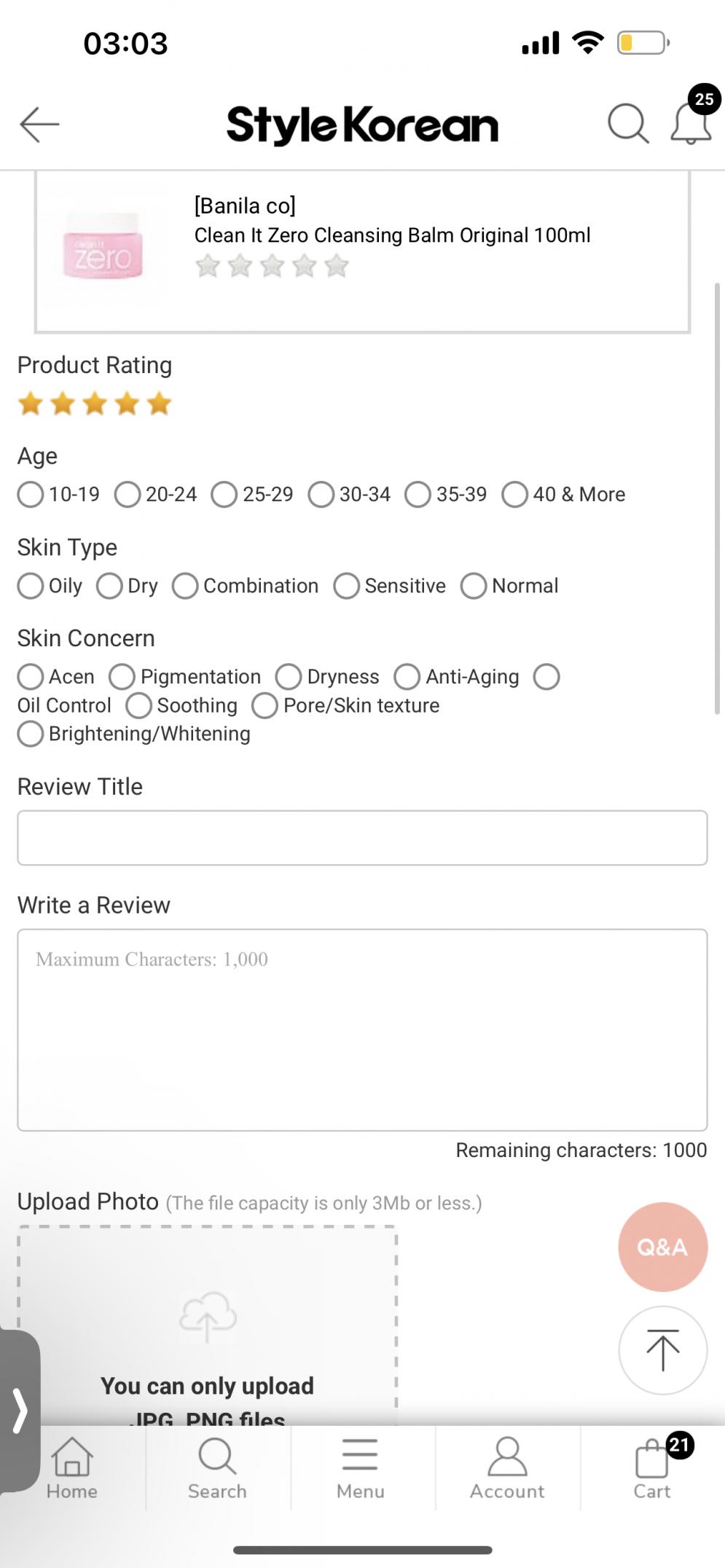The image size is (725, 1568).
Task: Go to the Home tab
Action: click(71, 1467)
